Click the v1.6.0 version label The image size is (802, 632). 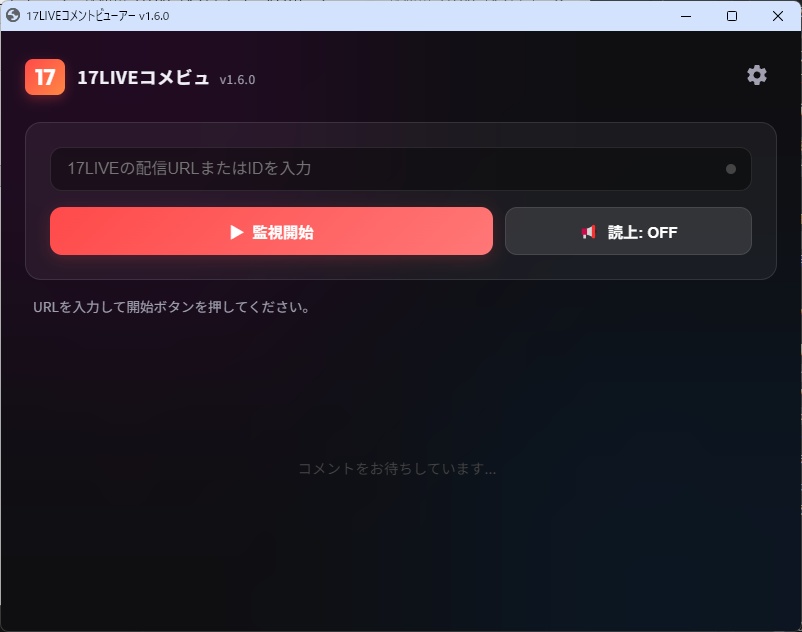[x=237, y=80]
